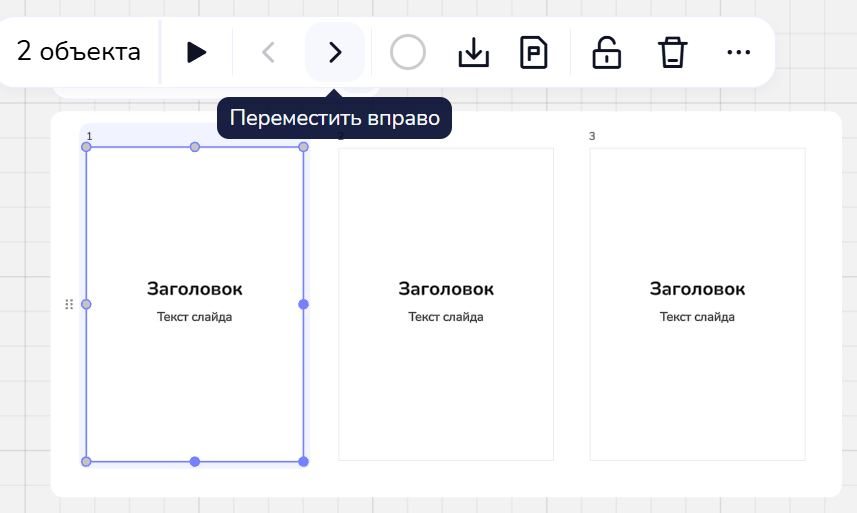Start the slideshow with the play icon

pos(196,52)
